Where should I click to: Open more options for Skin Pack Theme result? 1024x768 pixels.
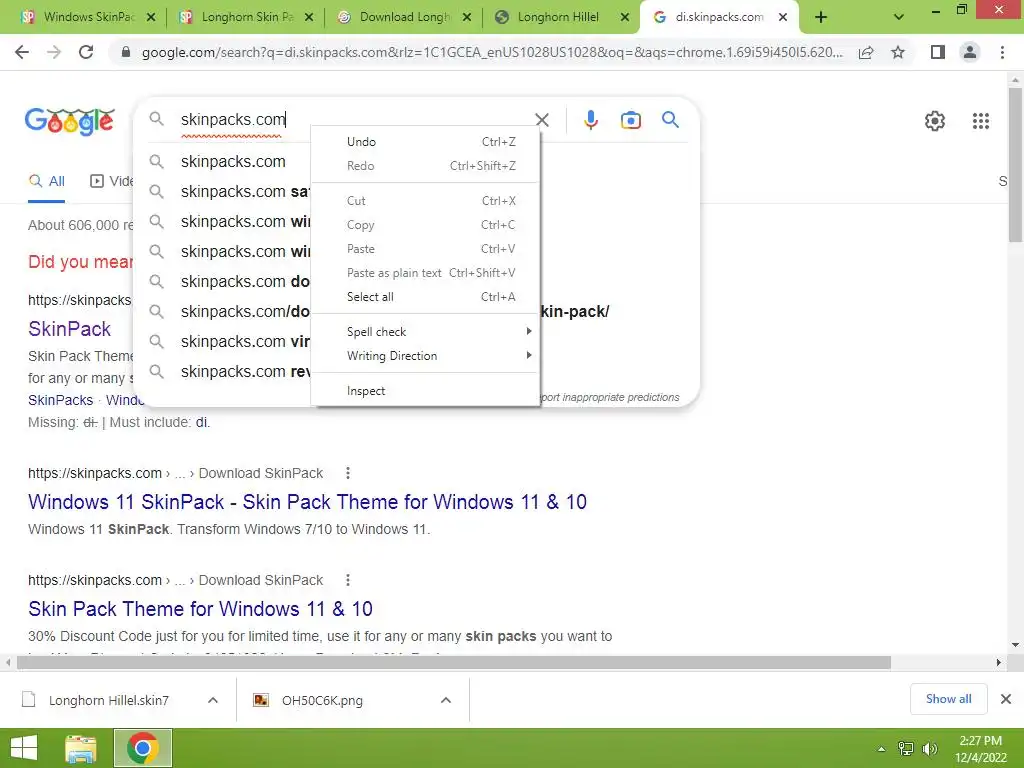pos(348,580)
